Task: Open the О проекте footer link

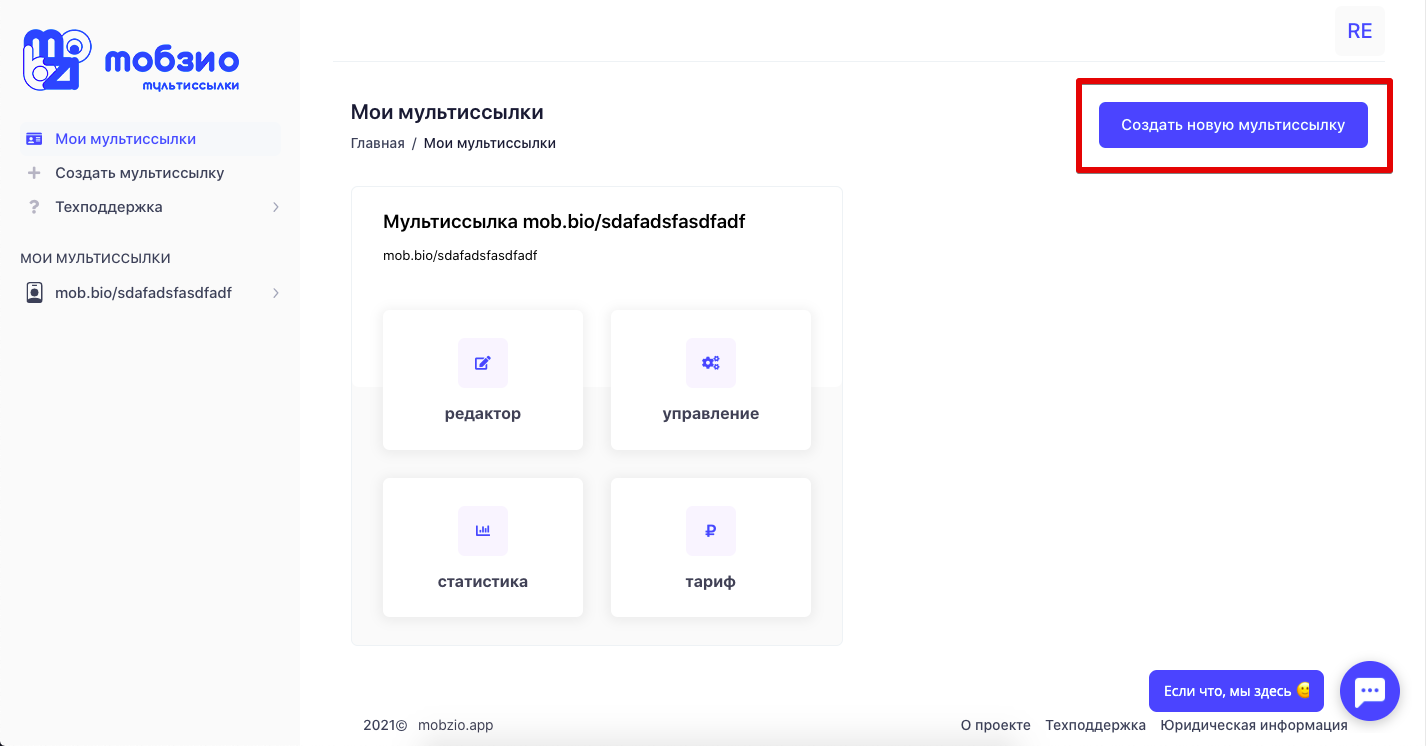Action: click(996, 725)
